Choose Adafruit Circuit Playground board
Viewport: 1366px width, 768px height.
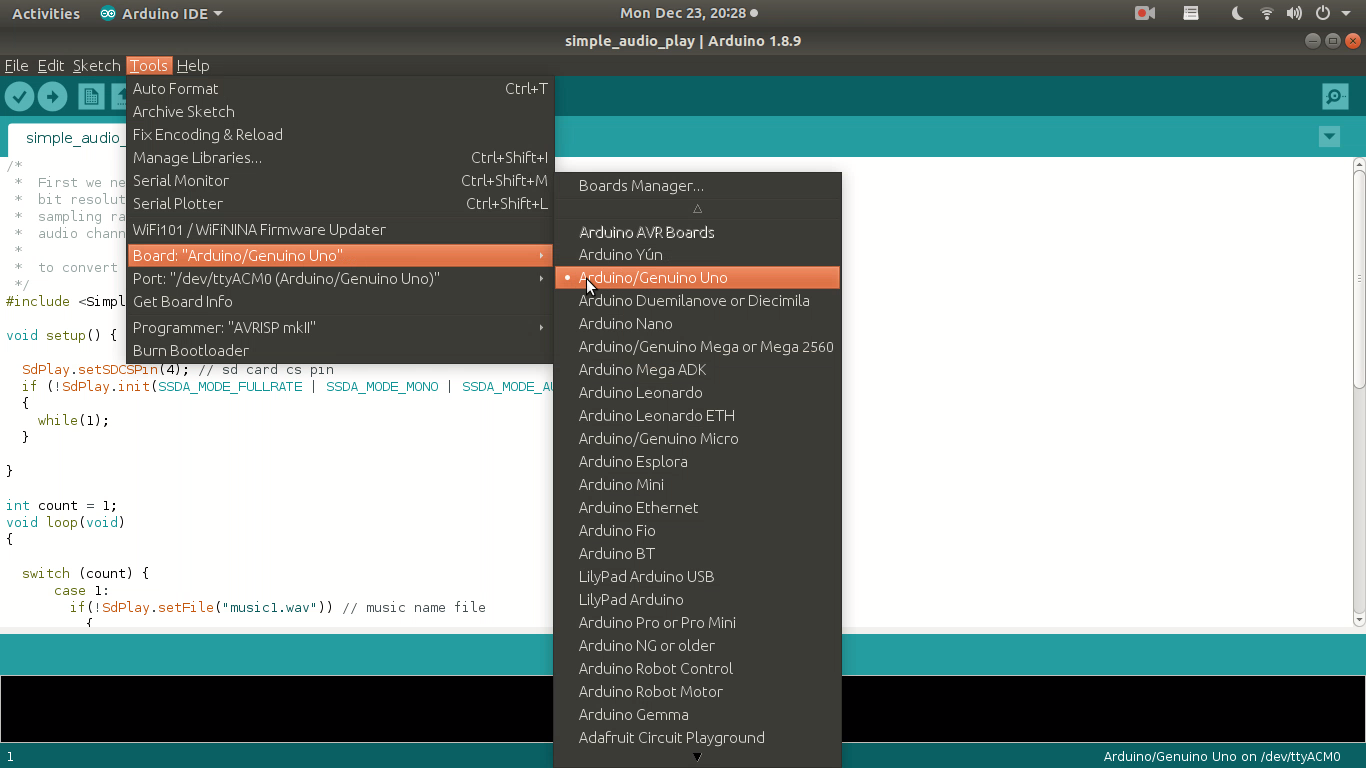697,738
